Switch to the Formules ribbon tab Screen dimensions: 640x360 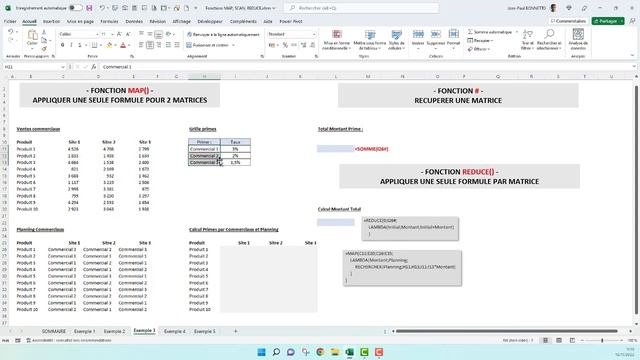tap(109, 21)
